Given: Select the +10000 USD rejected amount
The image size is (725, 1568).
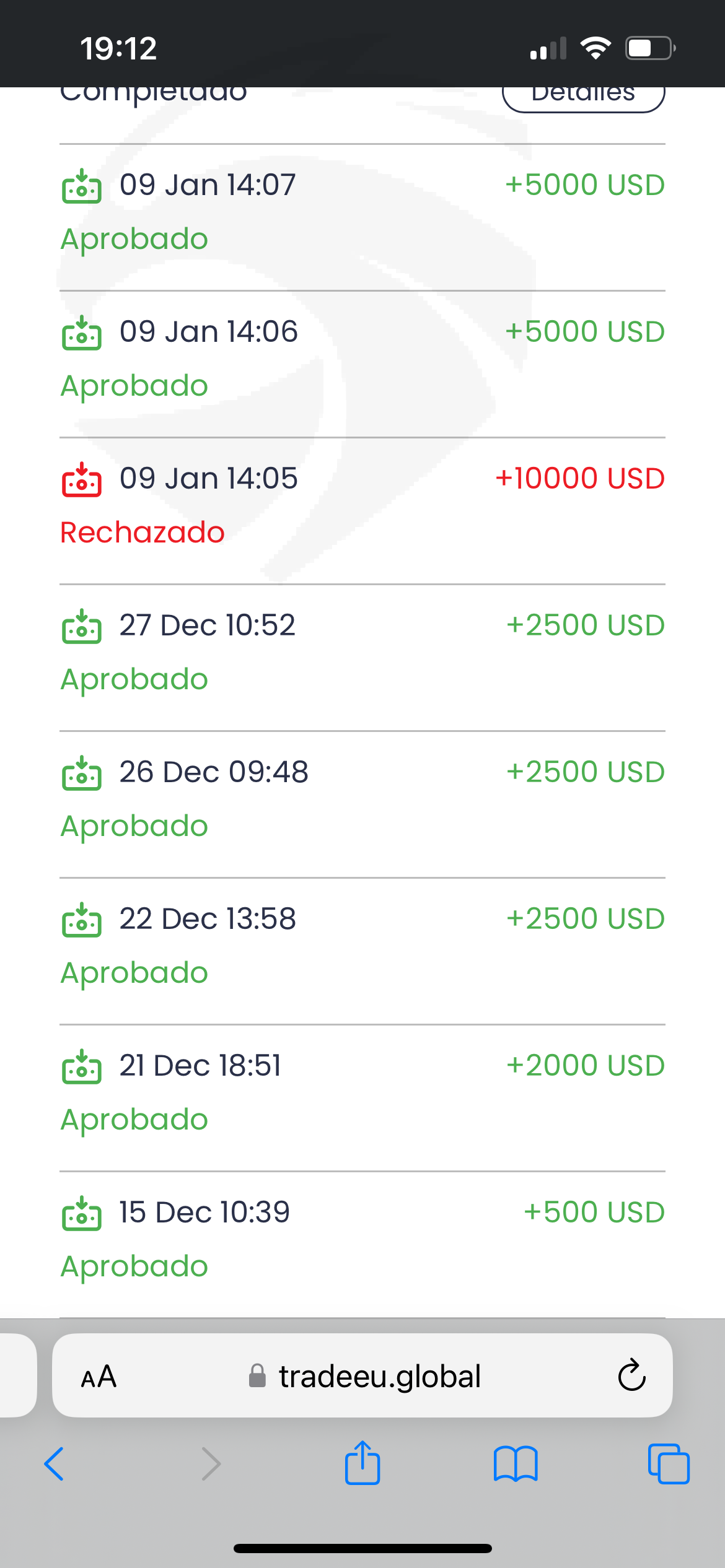Looking at the screenshot, I should click(580, 479).
